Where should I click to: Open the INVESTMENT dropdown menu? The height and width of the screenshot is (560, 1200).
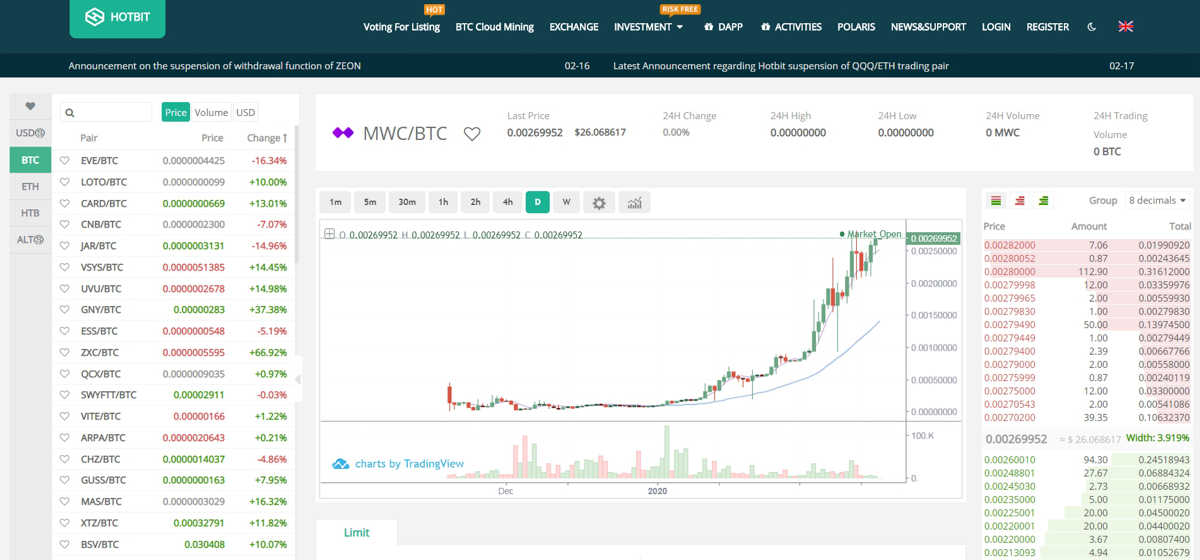tap(649, 27)
